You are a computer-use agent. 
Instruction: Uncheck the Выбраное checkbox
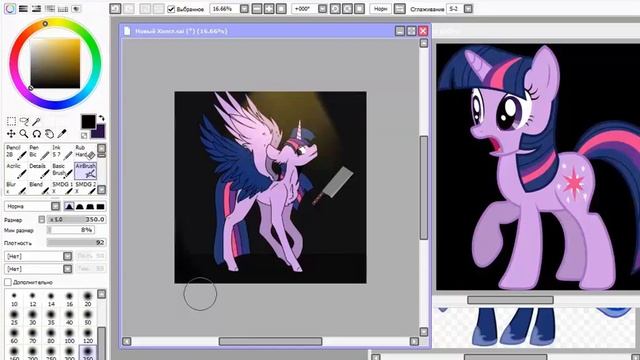click(171, 9)
